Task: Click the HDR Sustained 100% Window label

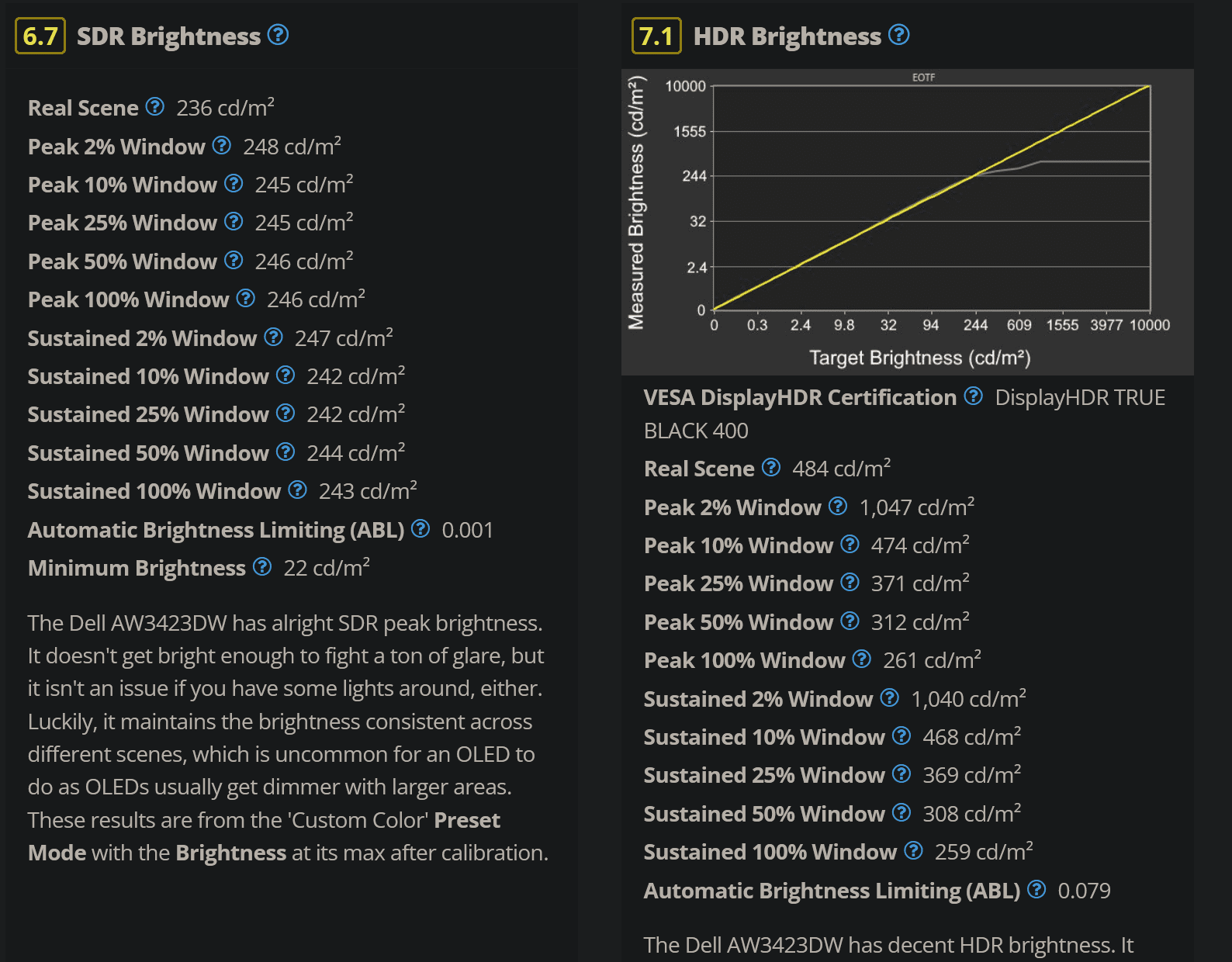Action: [770, 852]
